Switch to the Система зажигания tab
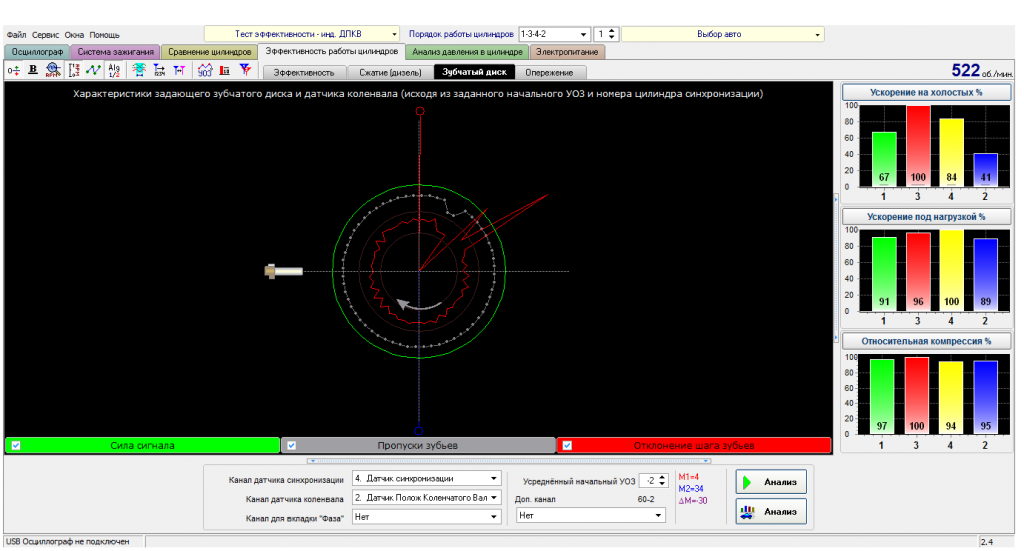This screenshot has width=1024, height=551. coord(116,52)
